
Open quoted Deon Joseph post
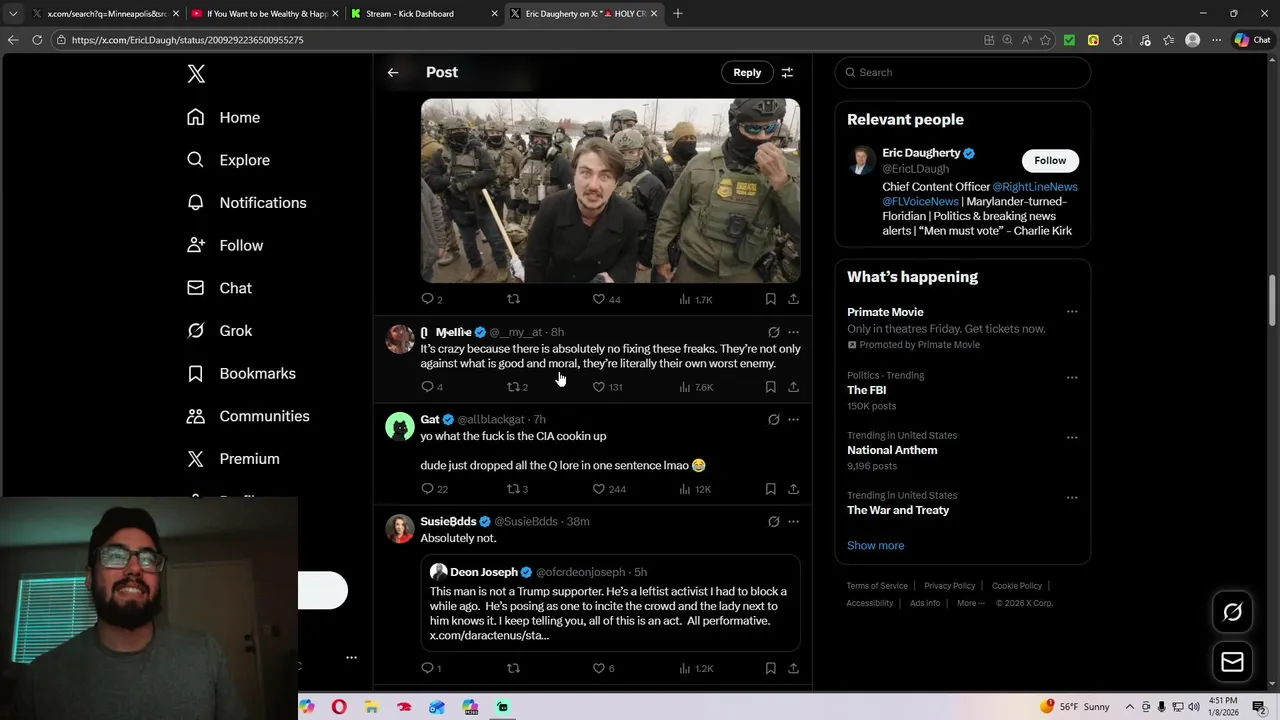point(610,603)
